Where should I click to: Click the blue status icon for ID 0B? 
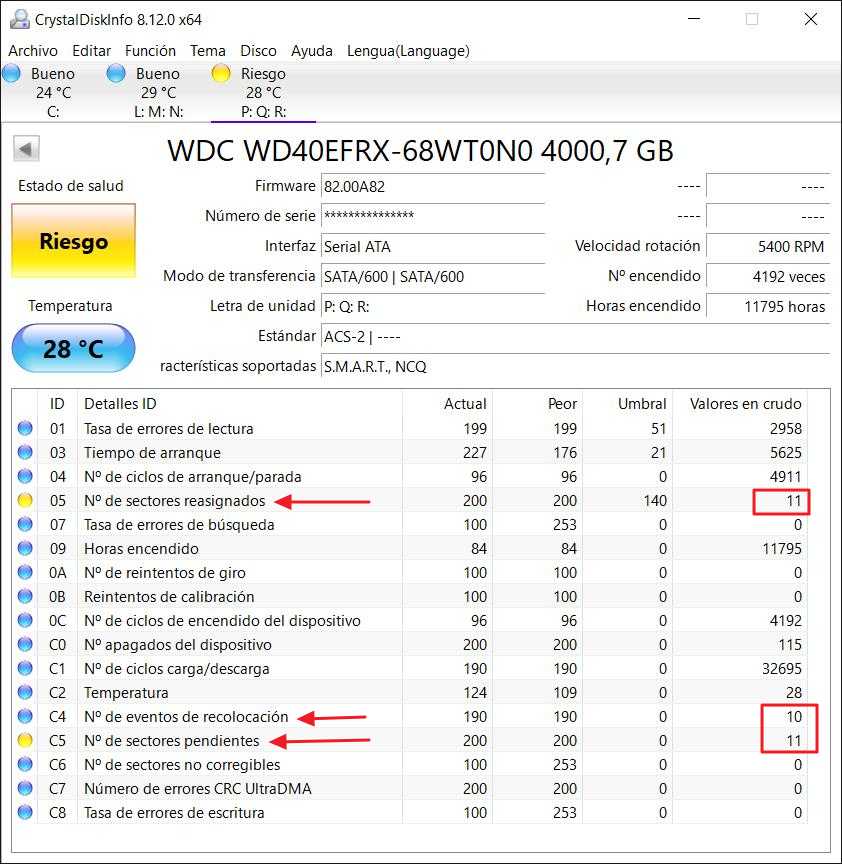point(25,596)
